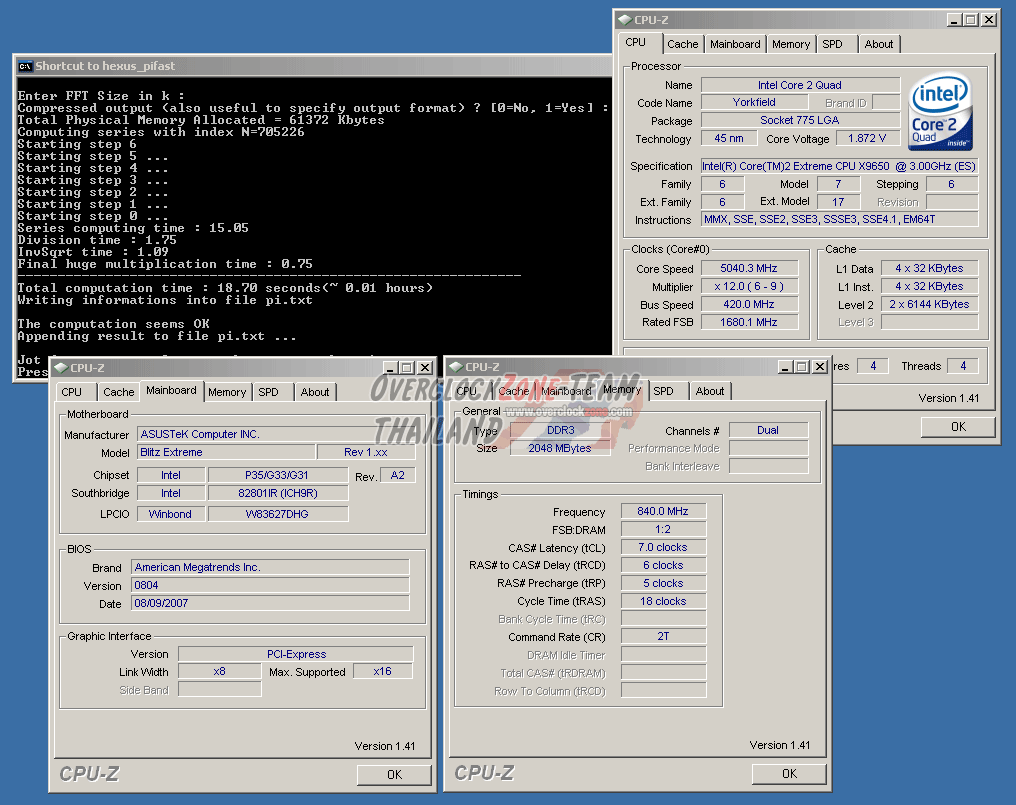The image size is (1016, 805).
Task: Click CPU-Z title icon in Mainboard window
Action: 61,368
